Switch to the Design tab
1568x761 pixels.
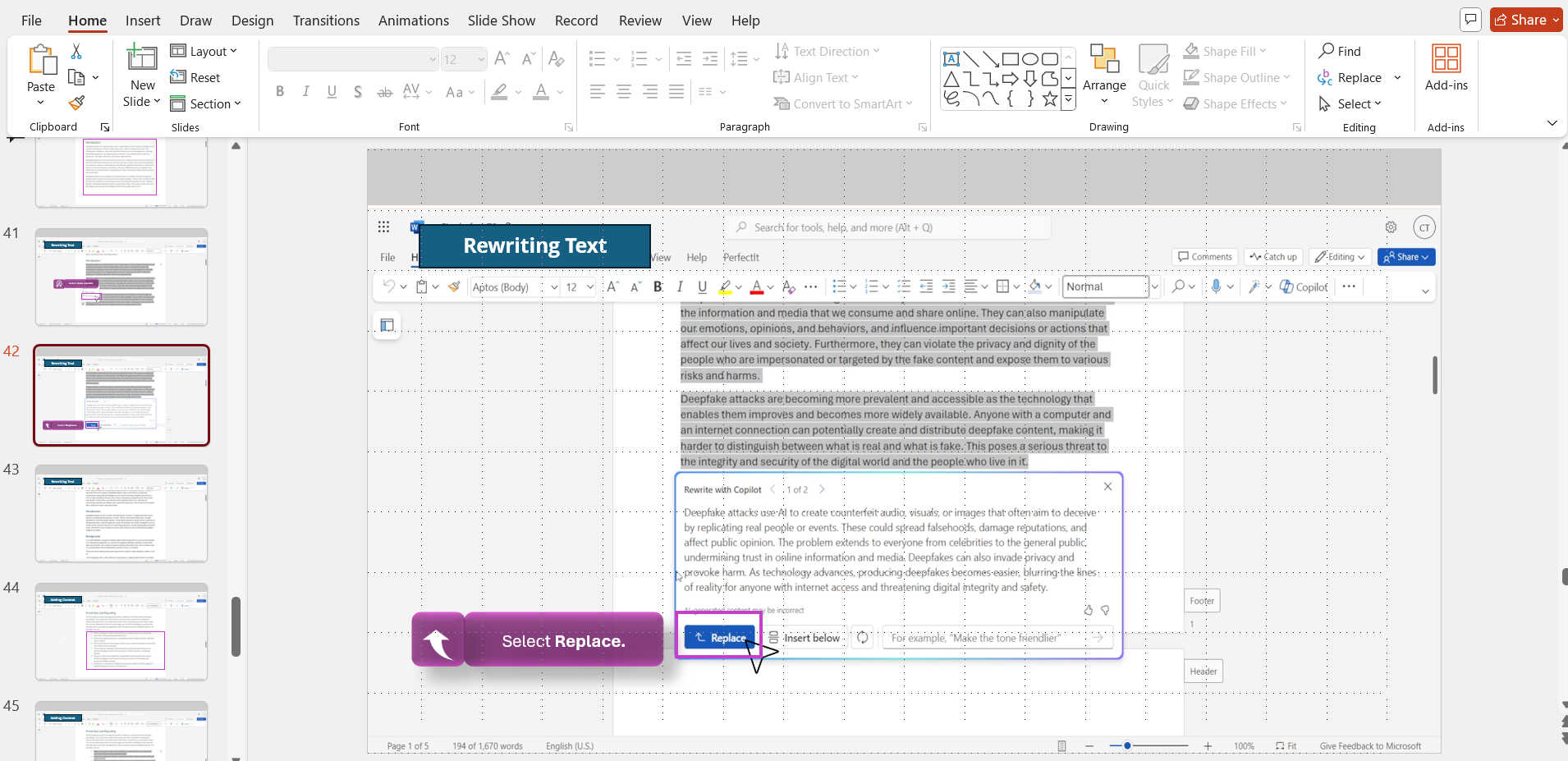[252, 21]
